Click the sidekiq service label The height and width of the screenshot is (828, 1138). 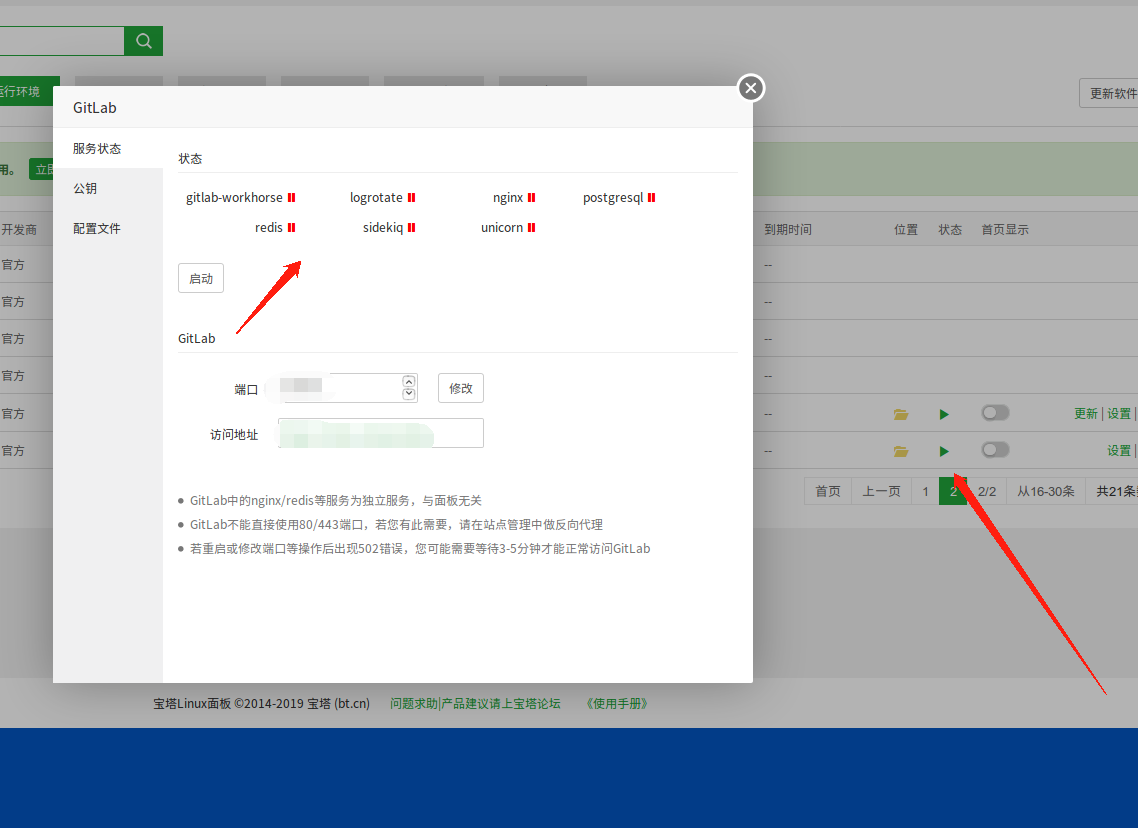(x=382, y=228)
